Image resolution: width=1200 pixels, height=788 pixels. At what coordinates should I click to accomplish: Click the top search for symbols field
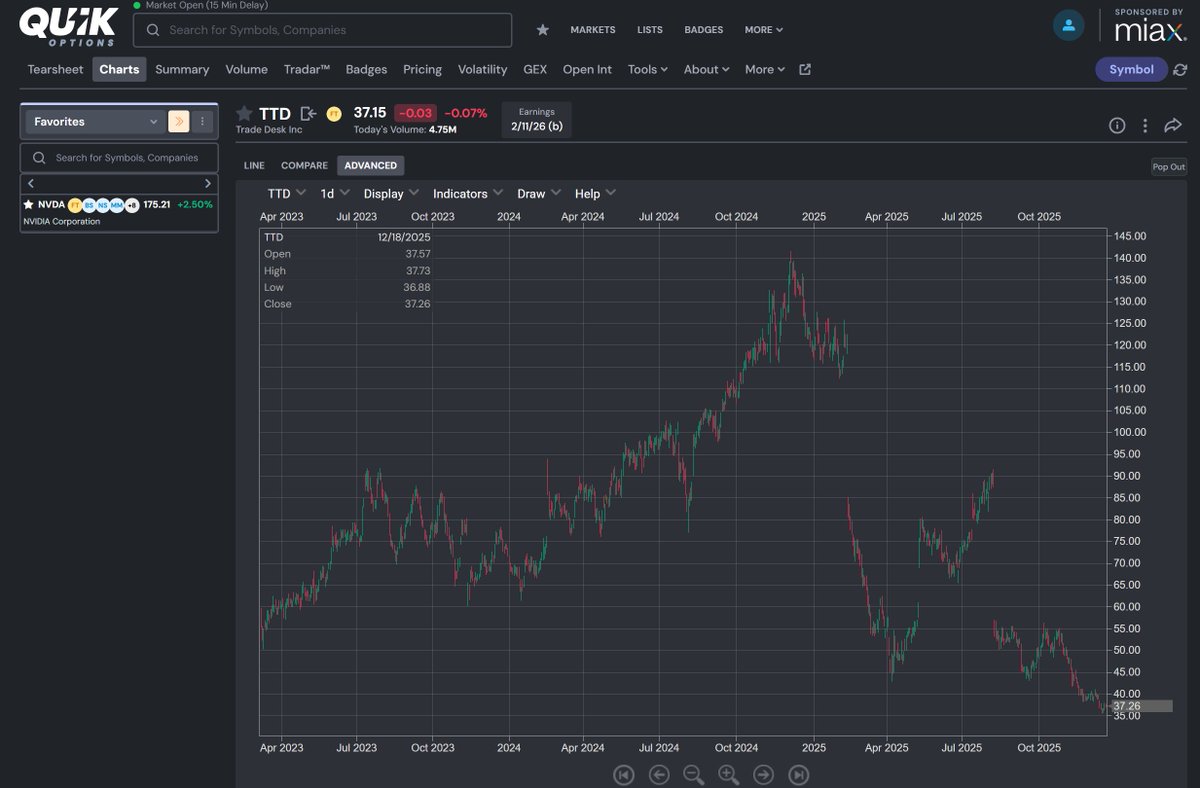pyautogui.click(x=323, y=30)
